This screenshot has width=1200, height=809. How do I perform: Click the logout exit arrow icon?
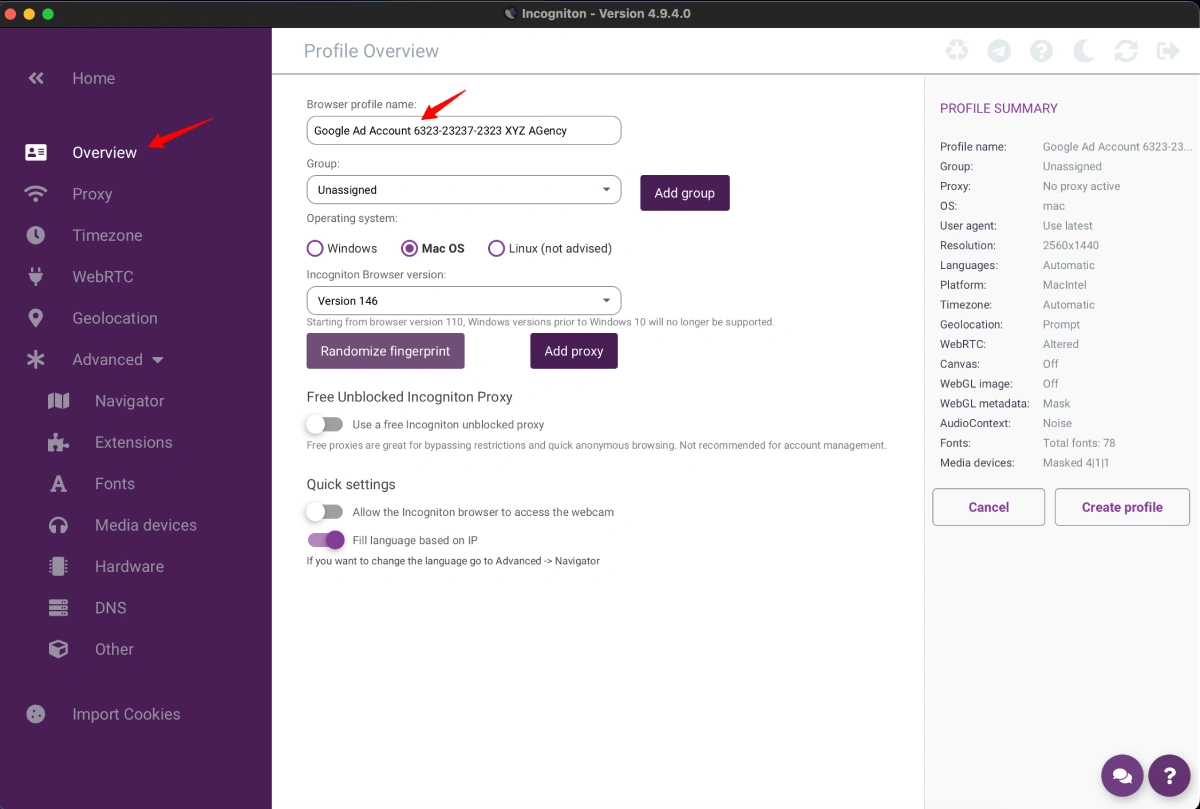(x=1168, y=50)
